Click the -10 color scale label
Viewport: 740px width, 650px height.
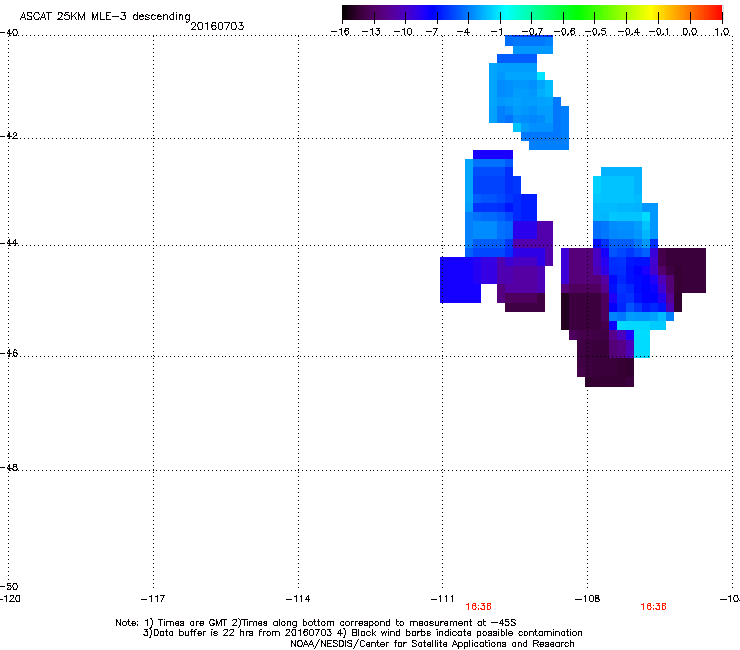point(403,32)
